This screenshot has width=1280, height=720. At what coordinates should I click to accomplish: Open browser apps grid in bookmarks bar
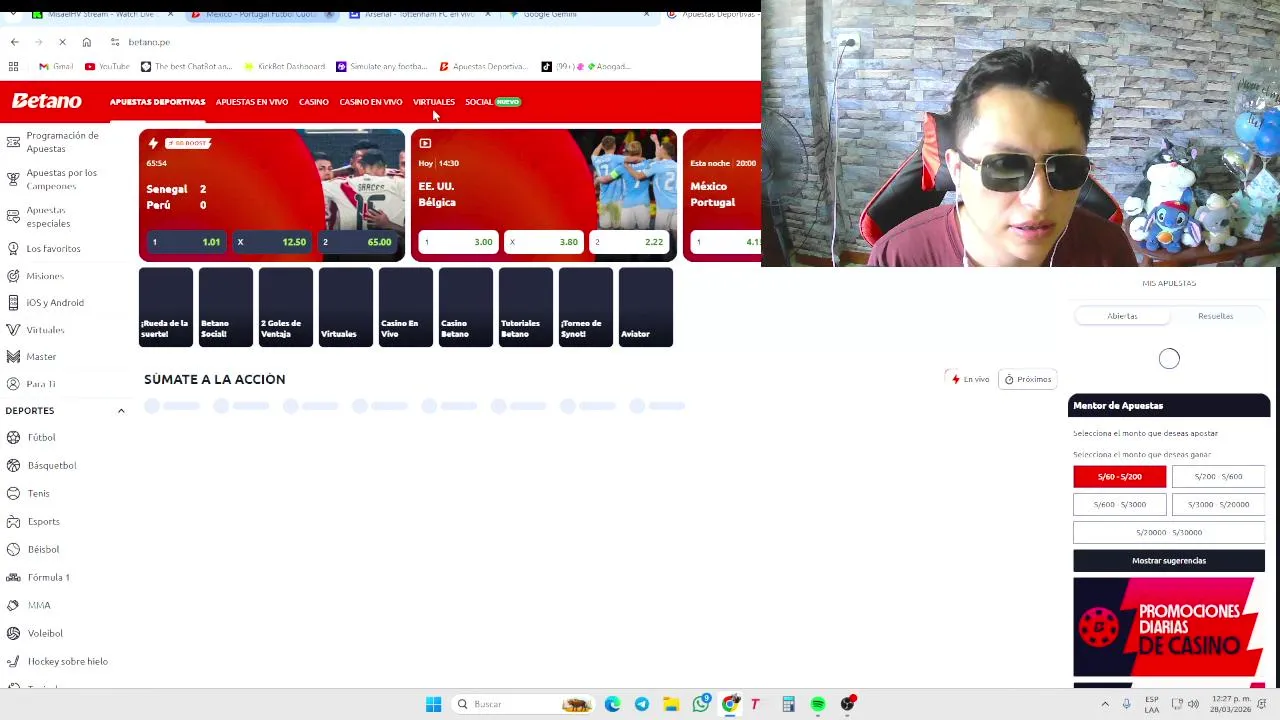[x=13, y=66]
